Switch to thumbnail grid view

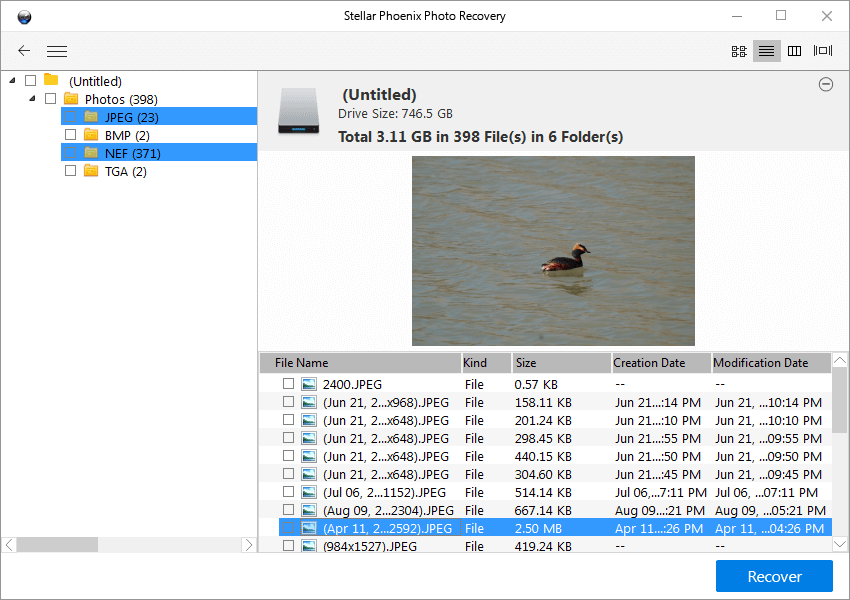tap(739, 51)
